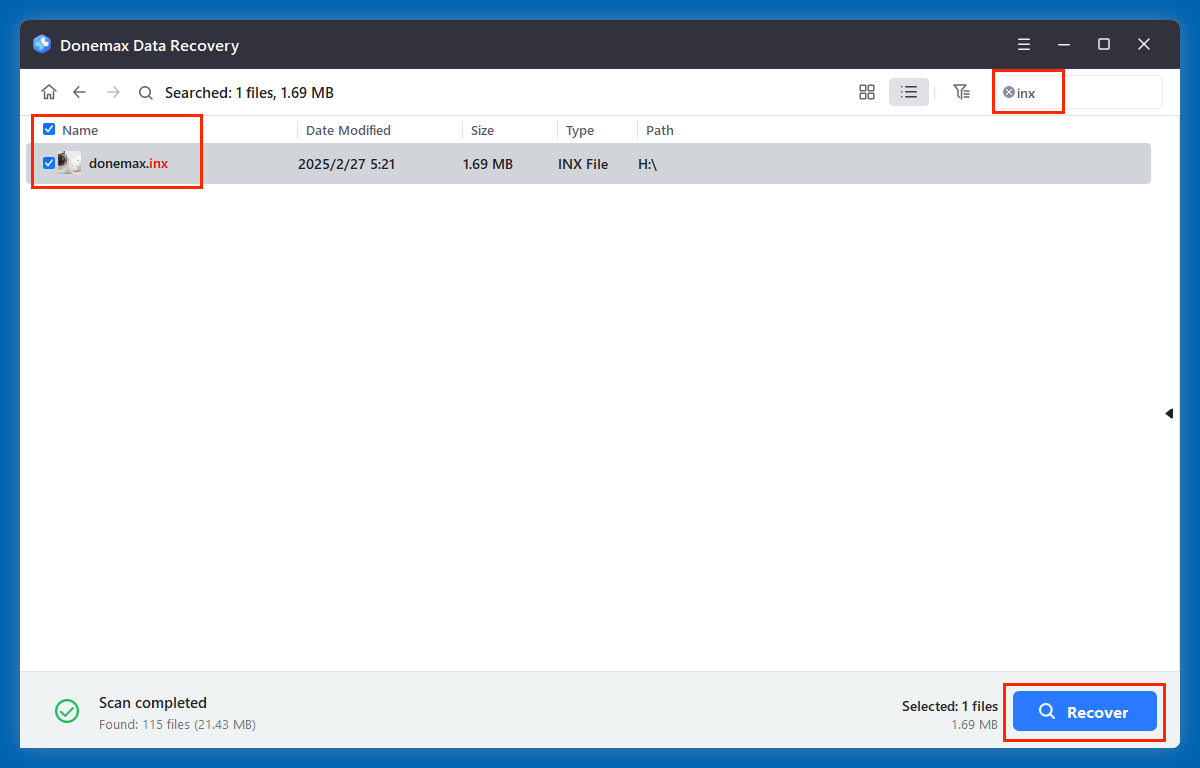Open the file type filter options
This screenshot has width=1200, height=768.
(961, 91)
